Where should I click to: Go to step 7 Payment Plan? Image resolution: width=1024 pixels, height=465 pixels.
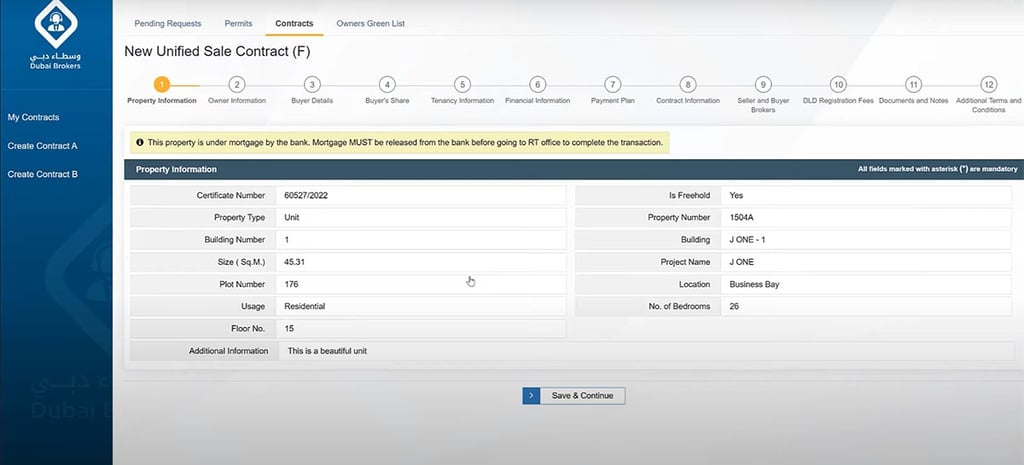click(x=613, y=85)
